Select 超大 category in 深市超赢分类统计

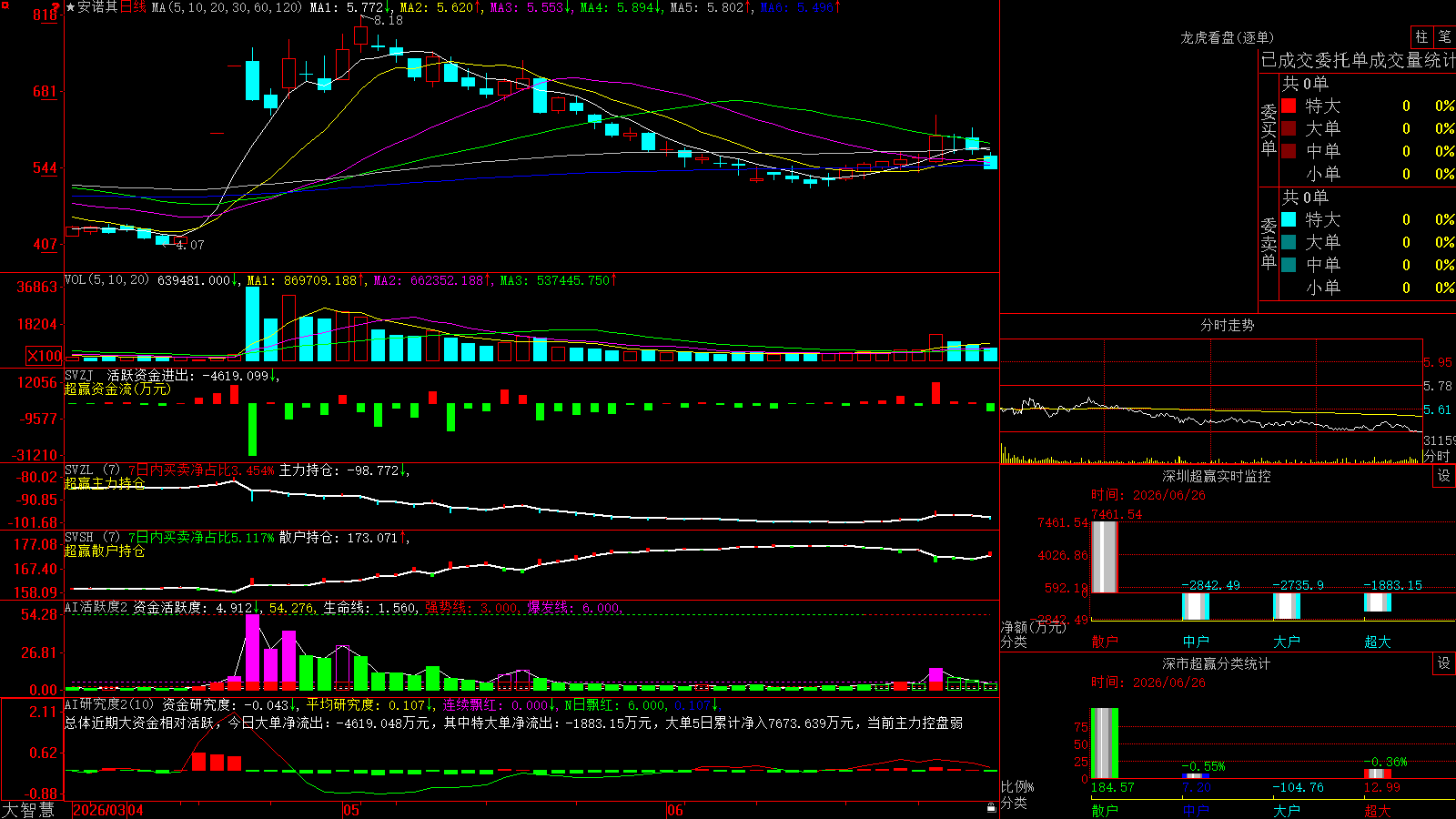[1378, 811]
